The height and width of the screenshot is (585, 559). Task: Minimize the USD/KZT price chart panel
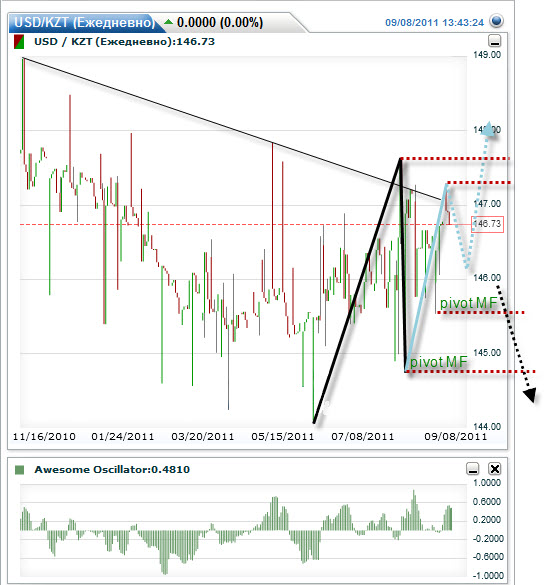494,41
